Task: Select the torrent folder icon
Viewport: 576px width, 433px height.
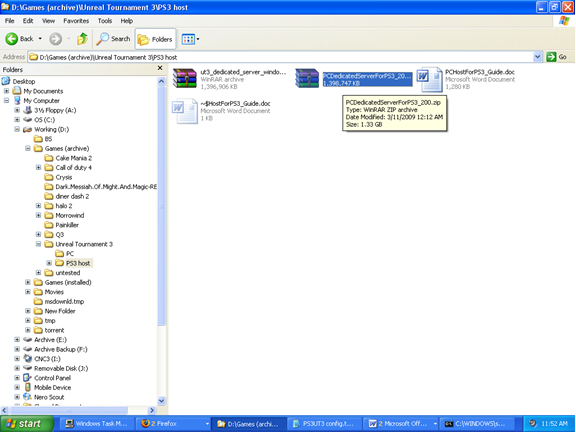Action: (x=38, y=330)
